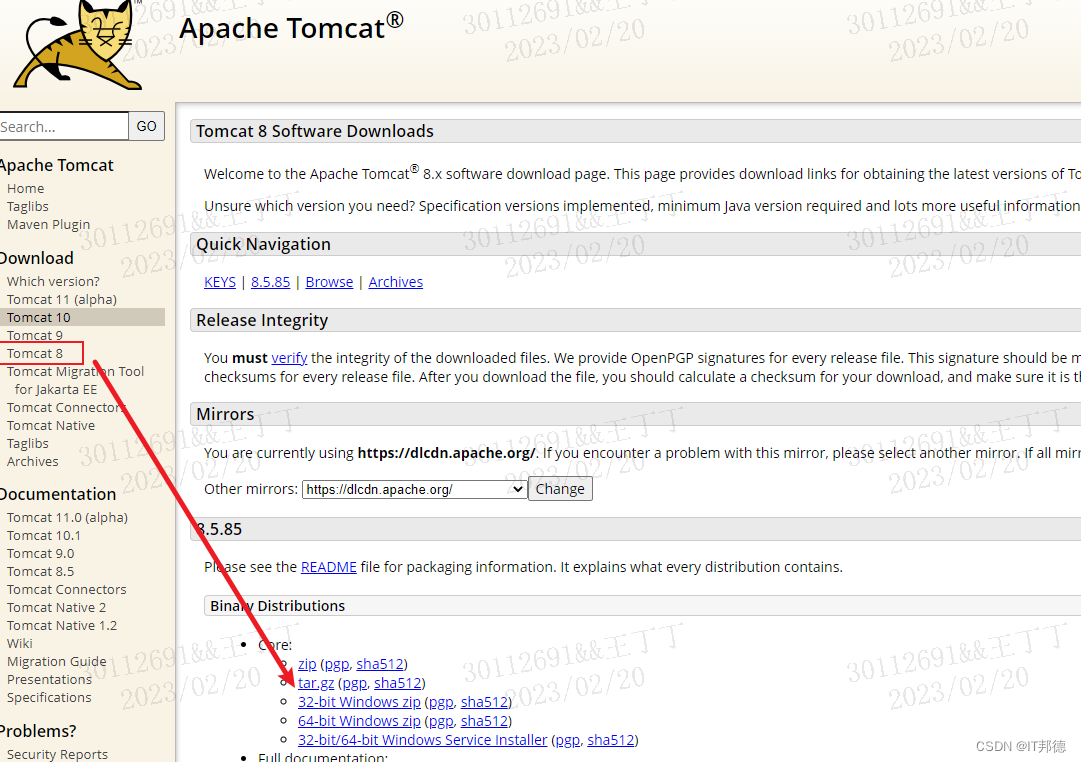Open sha512 checksum for Core zip
Viewport: 1081px width, 762px height.
coord(380,664)
